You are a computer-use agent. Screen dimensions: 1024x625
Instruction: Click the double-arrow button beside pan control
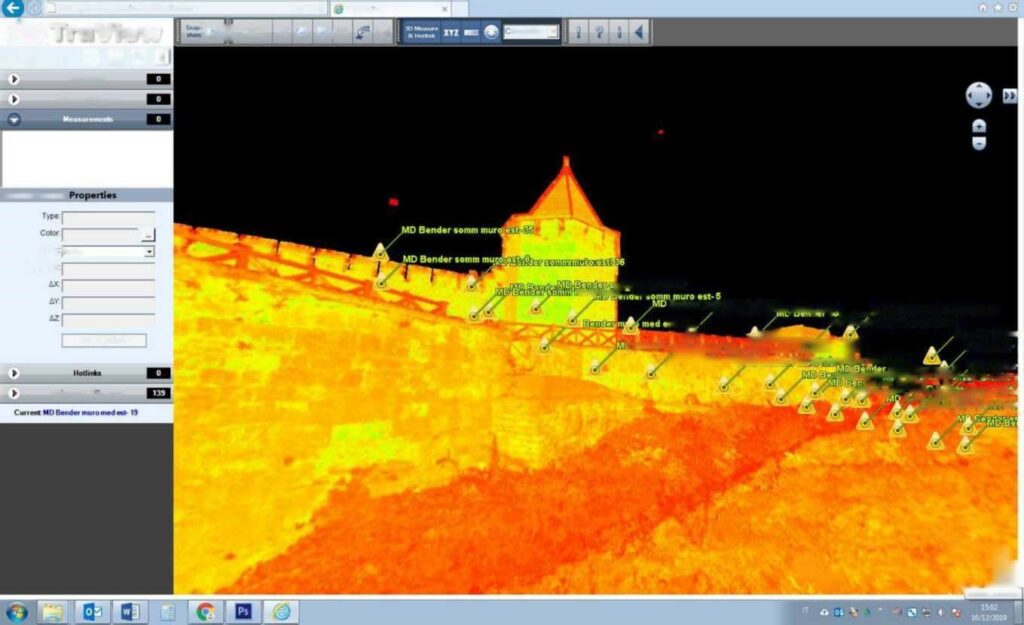[x=1009, y=95]
